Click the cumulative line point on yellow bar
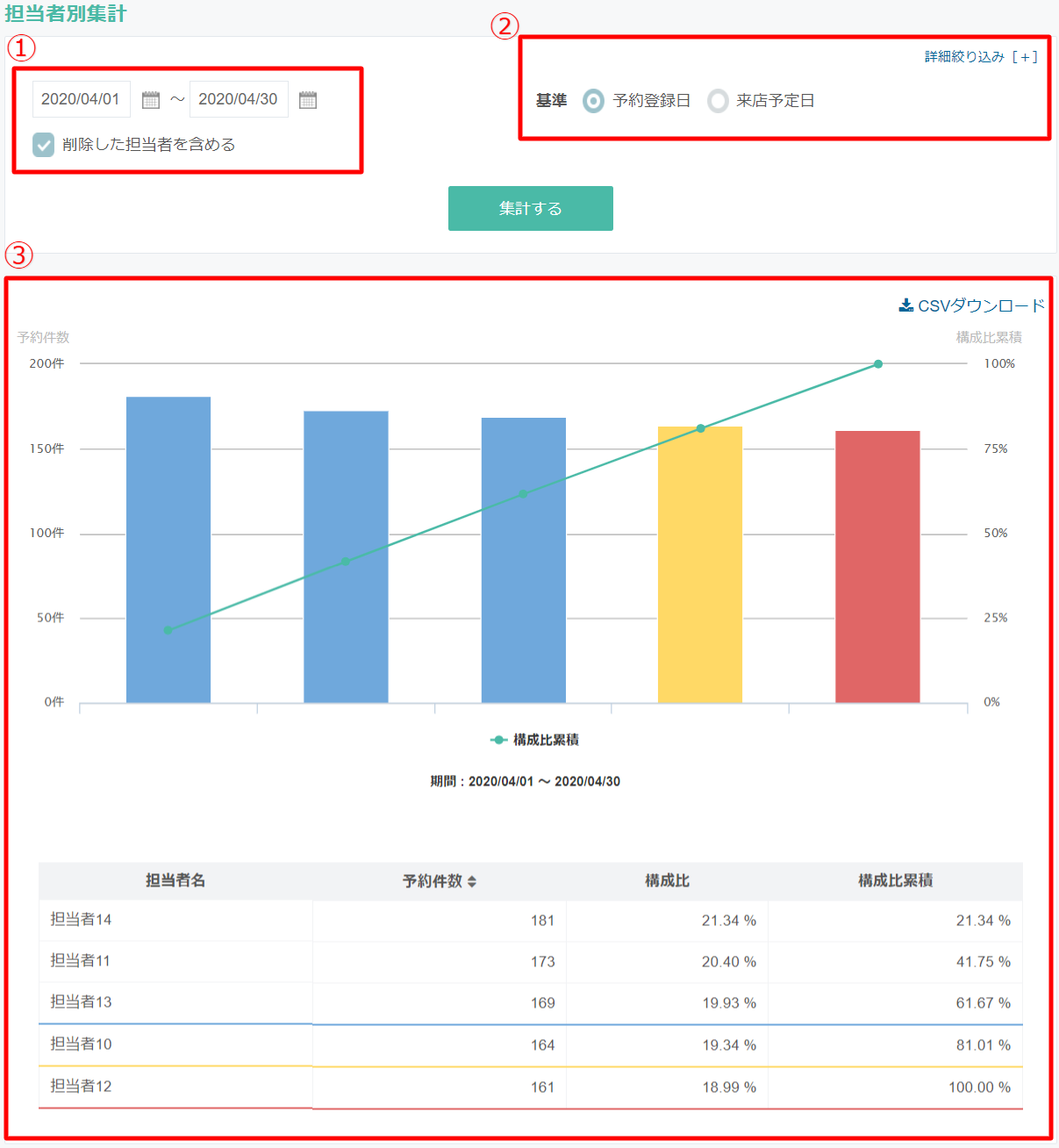The image size is (1059, 1148). click(700, 428)
